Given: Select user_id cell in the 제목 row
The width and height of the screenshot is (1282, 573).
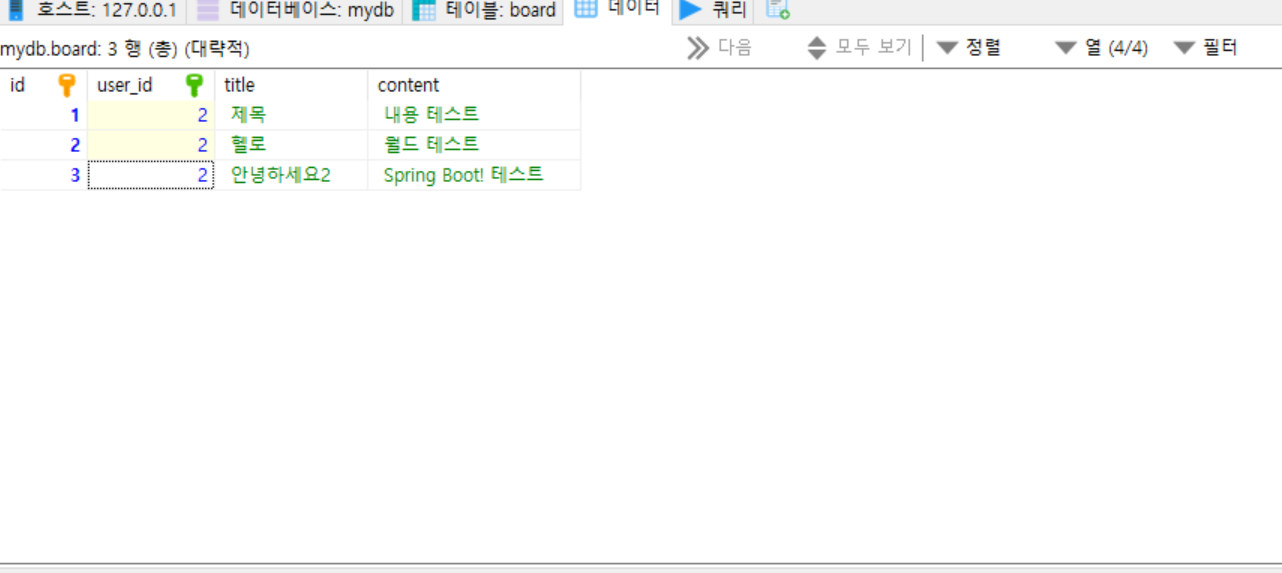Looking at the screenshot, I should (x=151, y=115).
